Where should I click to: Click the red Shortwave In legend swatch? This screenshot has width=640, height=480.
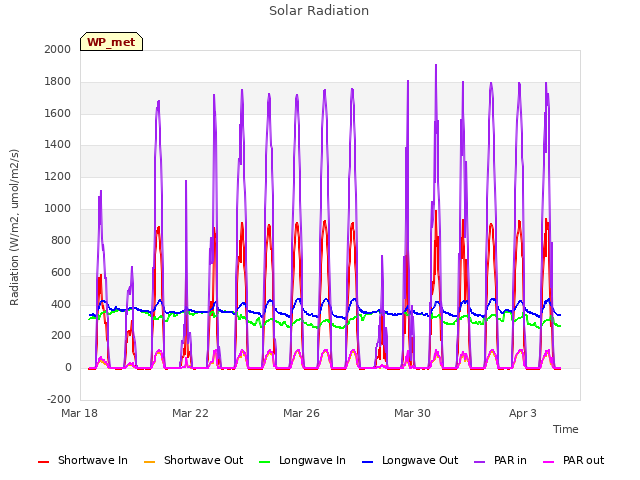[44, 462]
